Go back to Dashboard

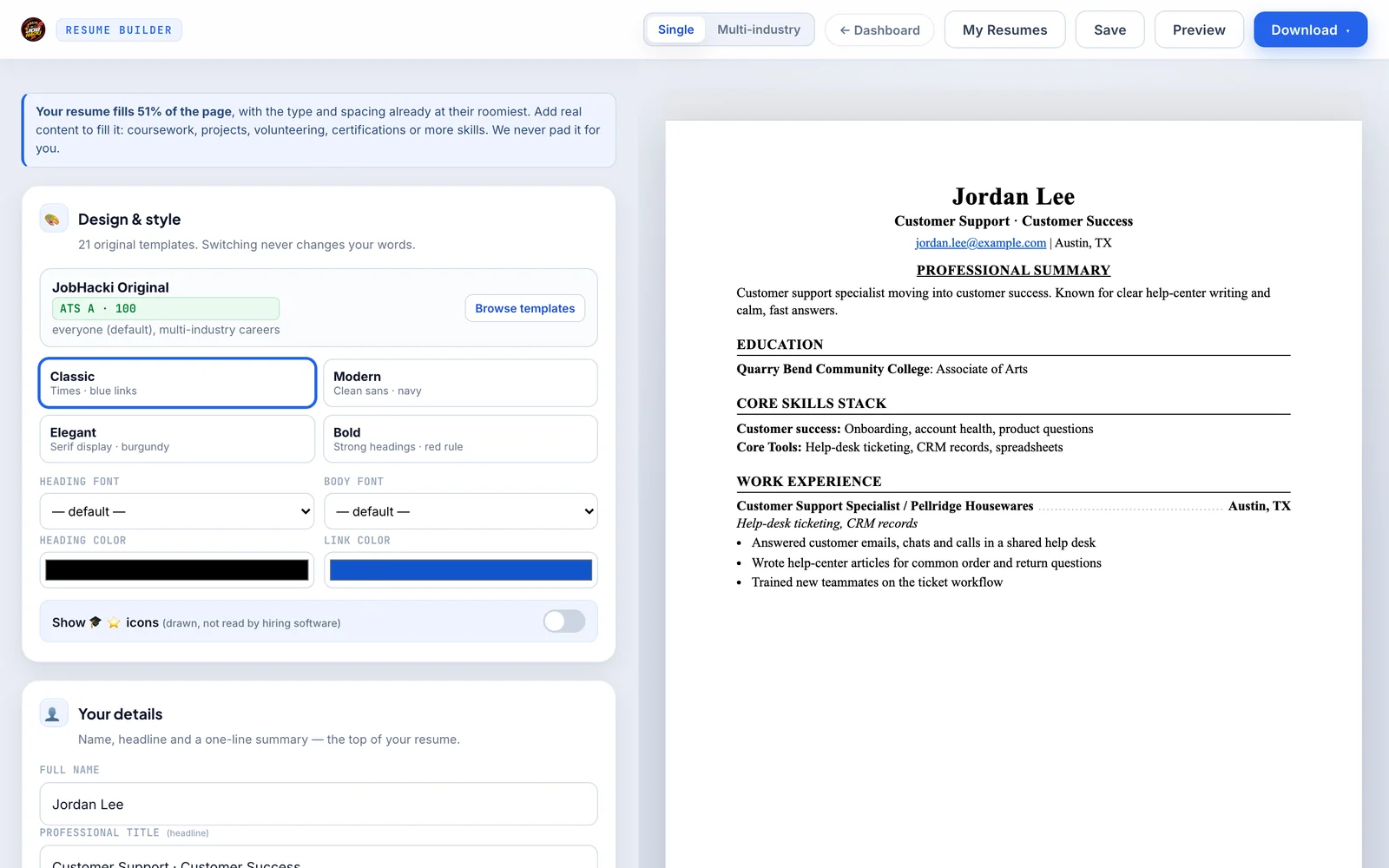[x=879, y=30]
